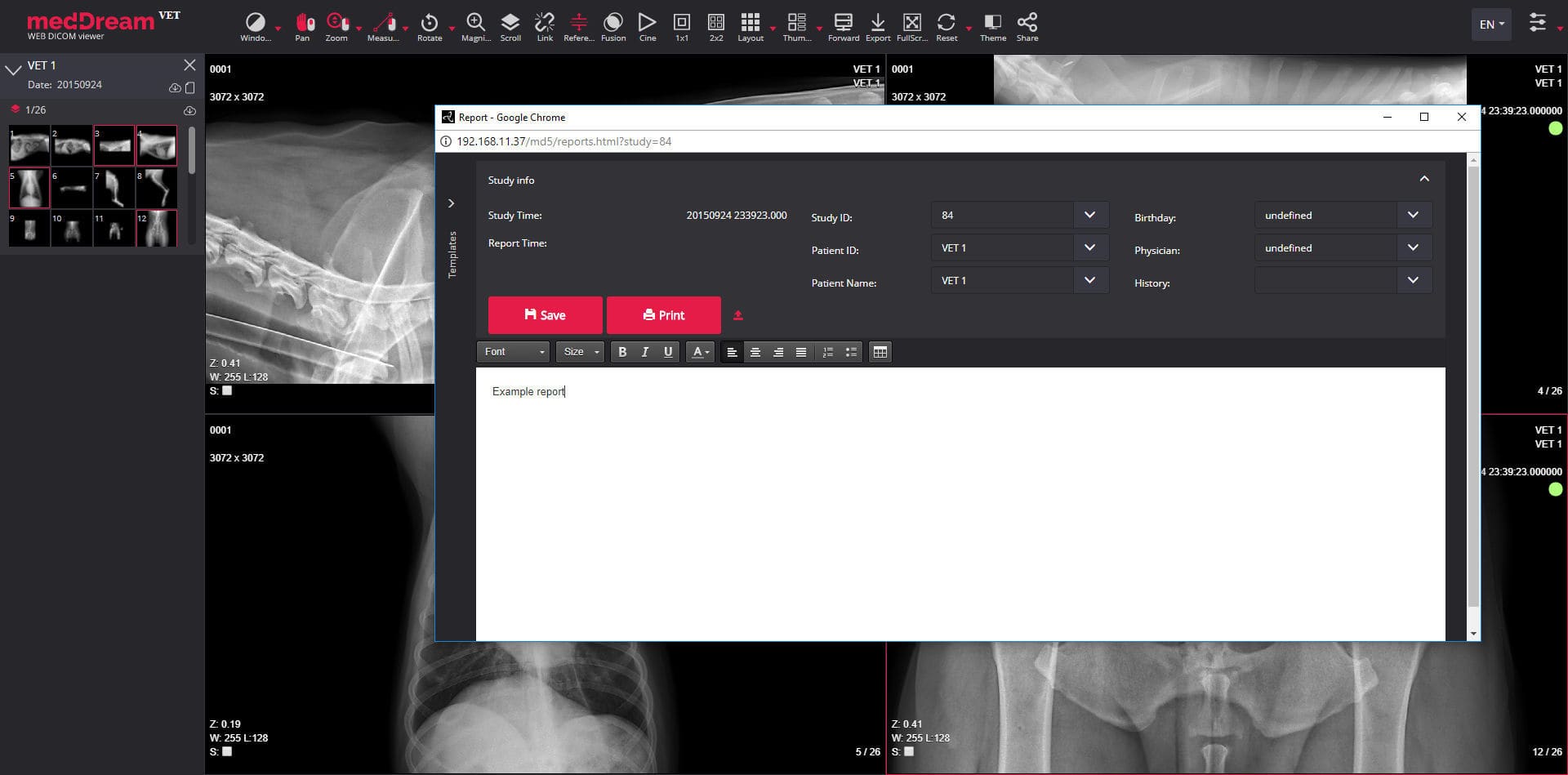Activate the Fusion tool

pyautogui.click(x=612, y=24)
